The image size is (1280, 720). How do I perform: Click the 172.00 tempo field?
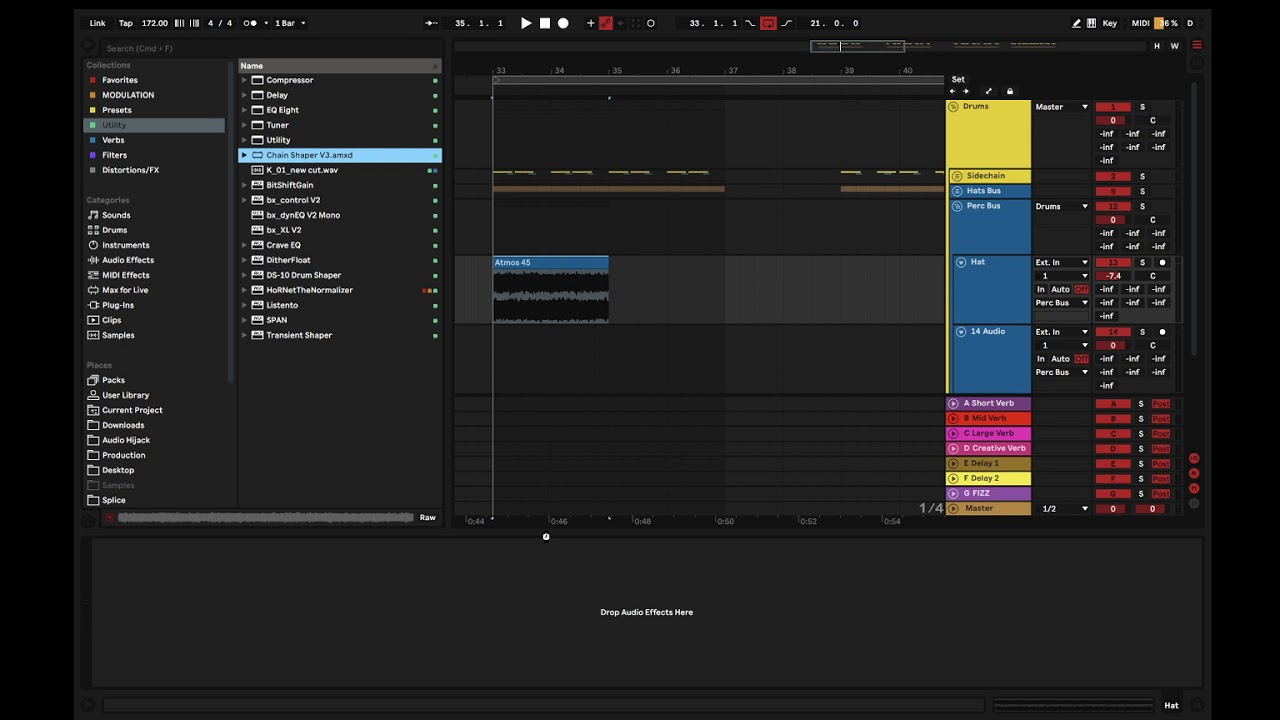155,23
